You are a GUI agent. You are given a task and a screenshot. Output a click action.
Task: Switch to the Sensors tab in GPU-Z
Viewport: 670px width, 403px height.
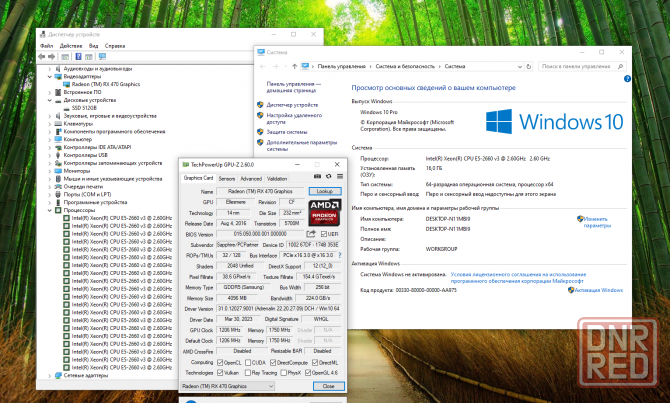point(226,179)
